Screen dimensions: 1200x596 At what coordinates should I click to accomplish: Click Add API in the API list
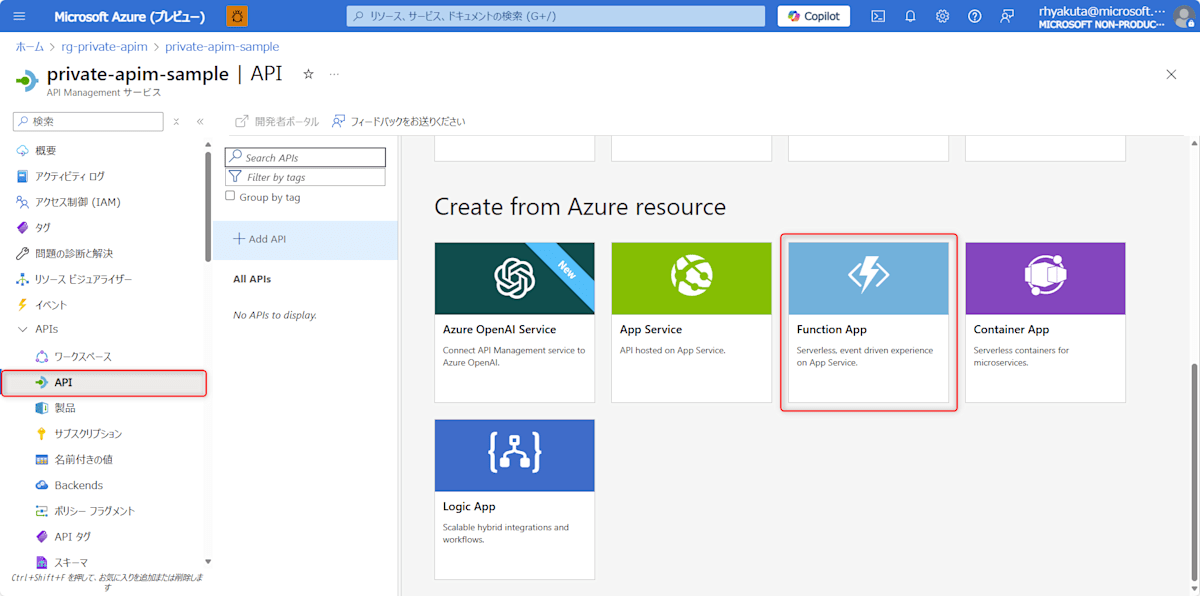tap(305, 239)
